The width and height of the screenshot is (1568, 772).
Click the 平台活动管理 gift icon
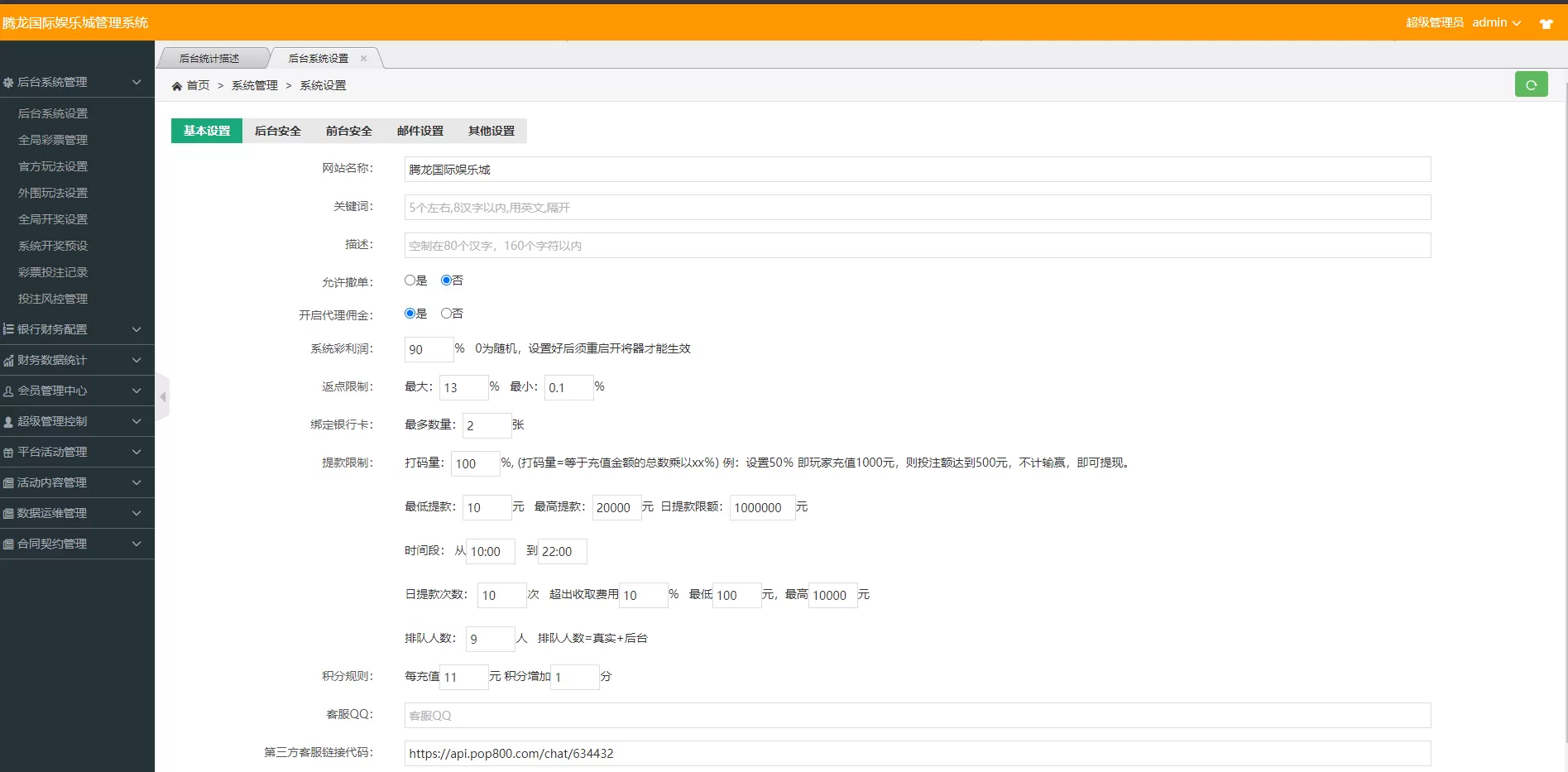(8, 452)
